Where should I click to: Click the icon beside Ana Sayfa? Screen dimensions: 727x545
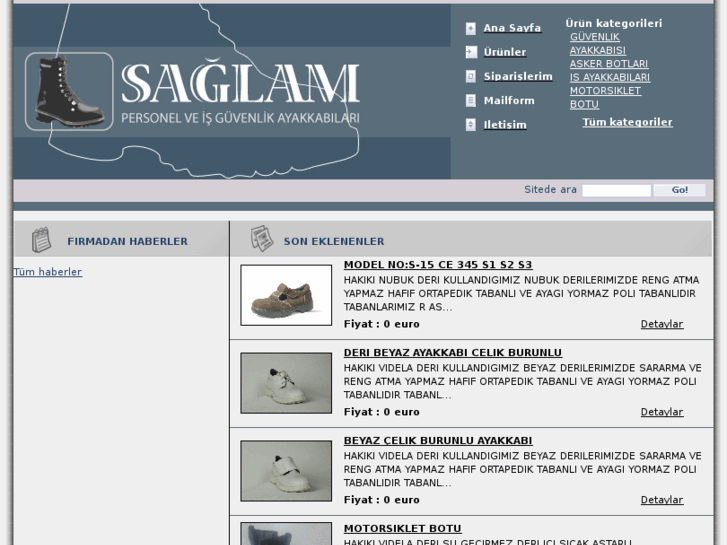471,28
